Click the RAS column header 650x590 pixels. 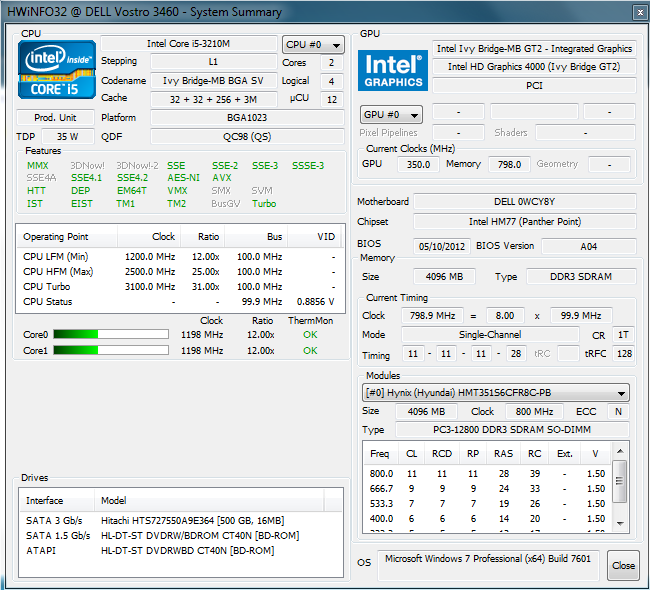(504, 454)
